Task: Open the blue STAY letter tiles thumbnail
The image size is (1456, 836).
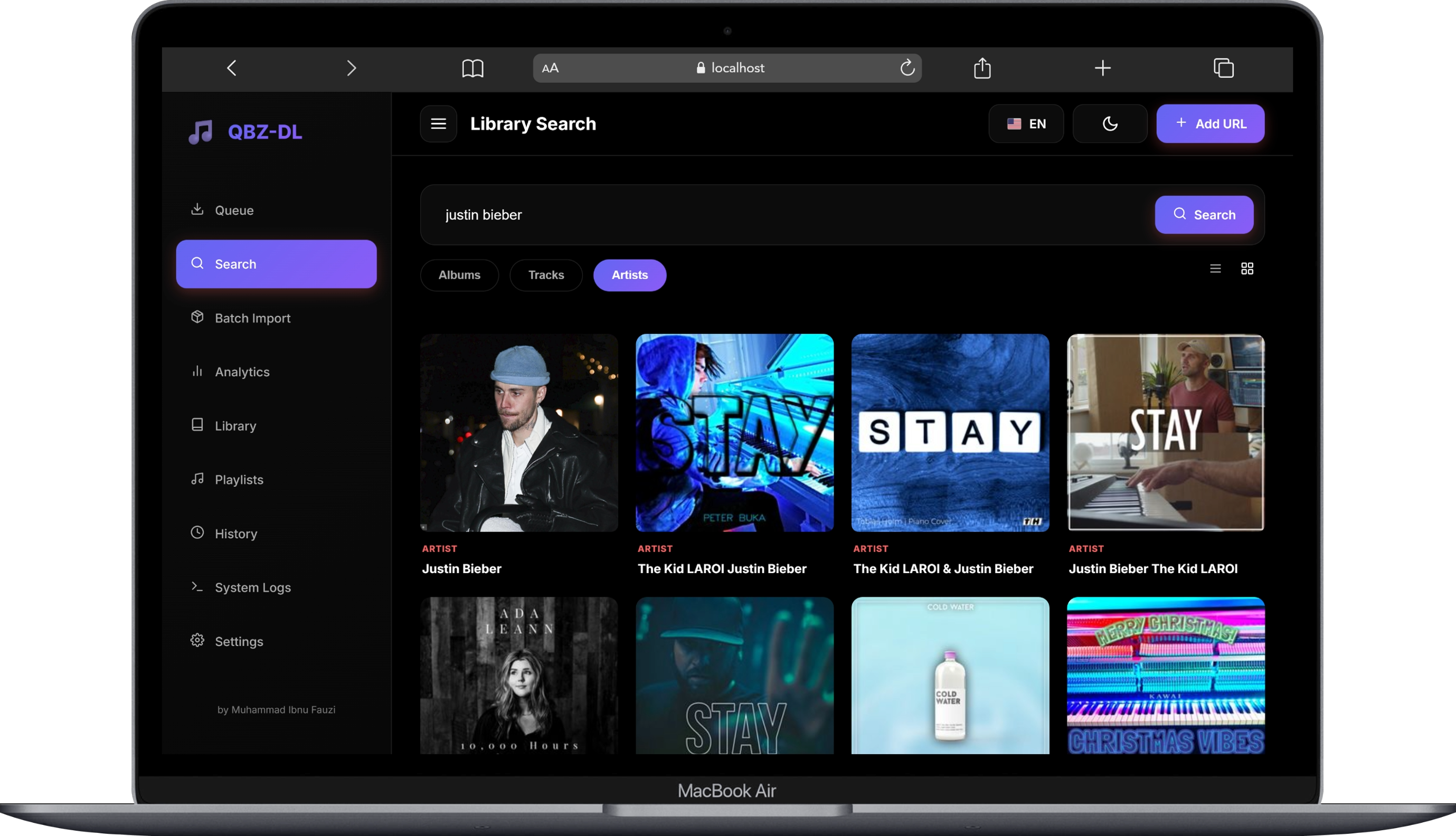Action: tap(950, 433)
